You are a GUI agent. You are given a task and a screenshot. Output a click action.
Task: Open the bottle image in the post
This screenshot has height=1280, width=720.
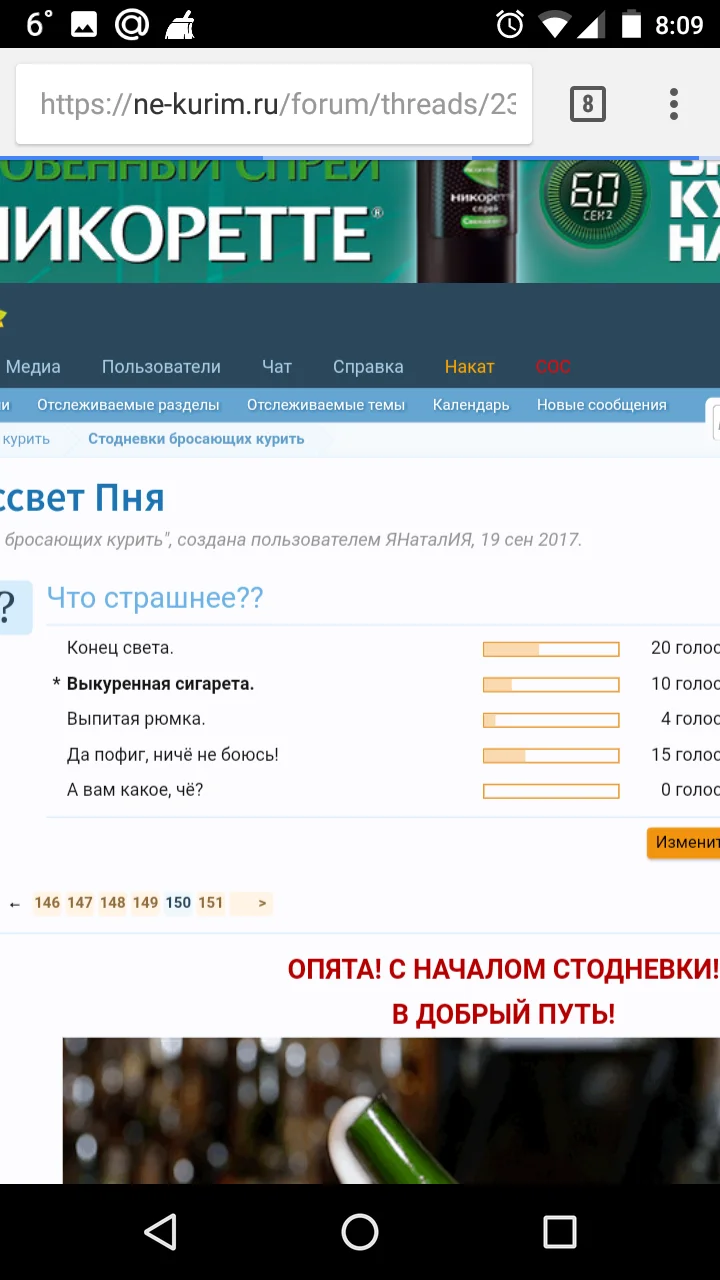point(391,1111)
